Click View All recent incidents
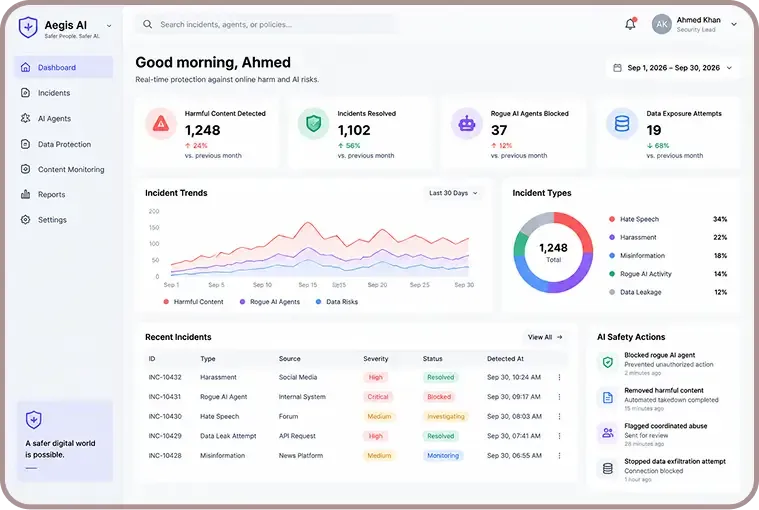The height and width of the screenshot is (510, 759). tap(545, 337)
